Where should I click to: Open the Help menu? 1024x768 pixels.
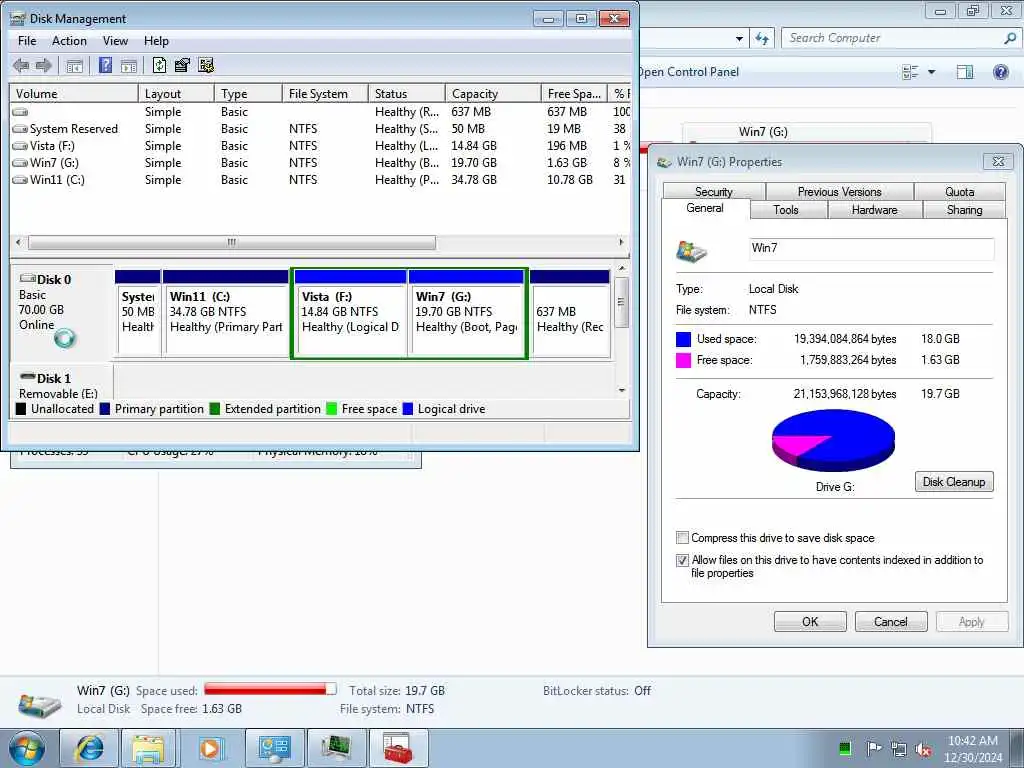[x=156, y=40]
